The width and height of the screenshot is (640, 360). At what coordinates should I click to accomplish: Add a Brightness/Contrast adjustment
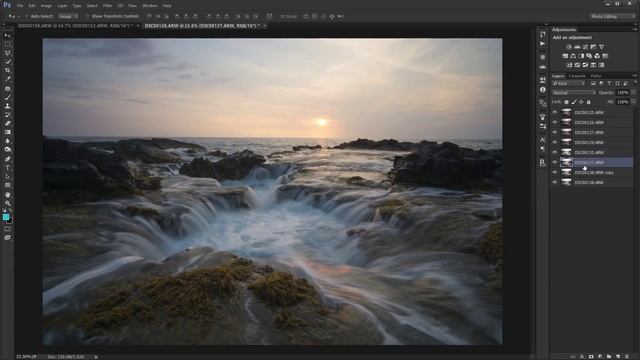click(569, 47)
